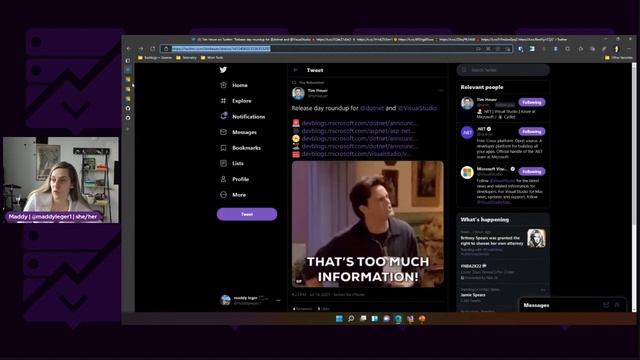Open Bookmarks in Twitter sidebar
Screen dimensions: 640x360
click(x=240, y=148)
